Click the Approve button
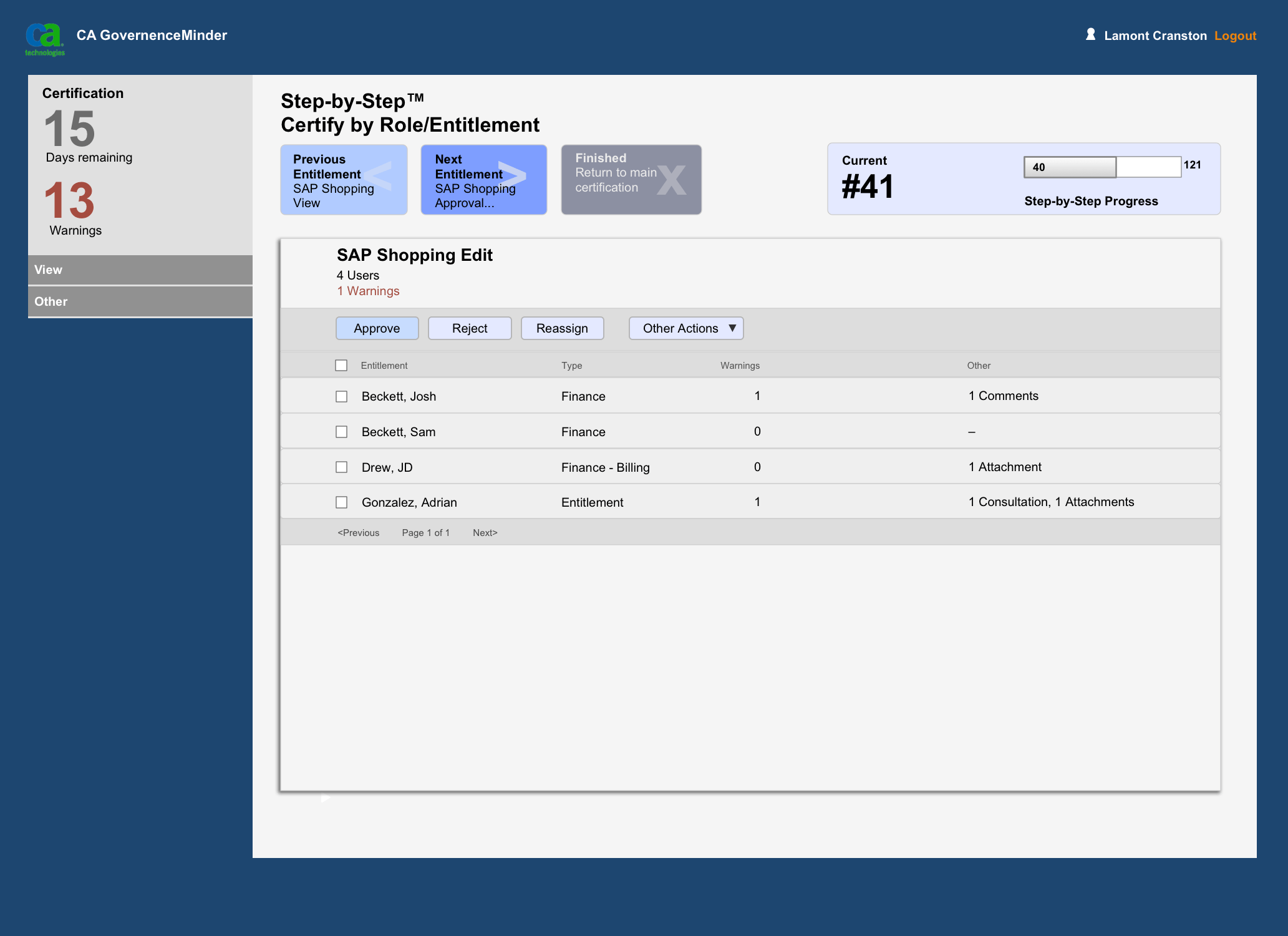1288x936 pixels. [377, 328]
